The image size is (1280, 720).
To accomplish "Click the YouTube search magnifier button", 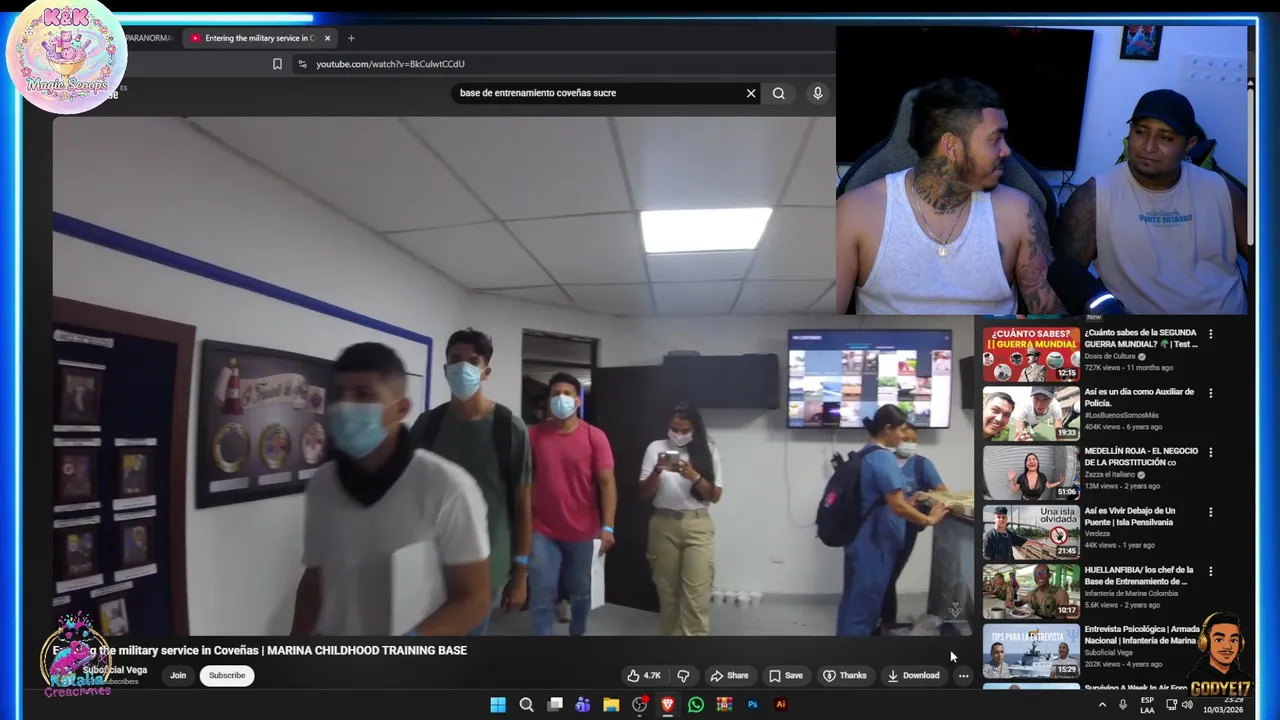I will 779,93.
